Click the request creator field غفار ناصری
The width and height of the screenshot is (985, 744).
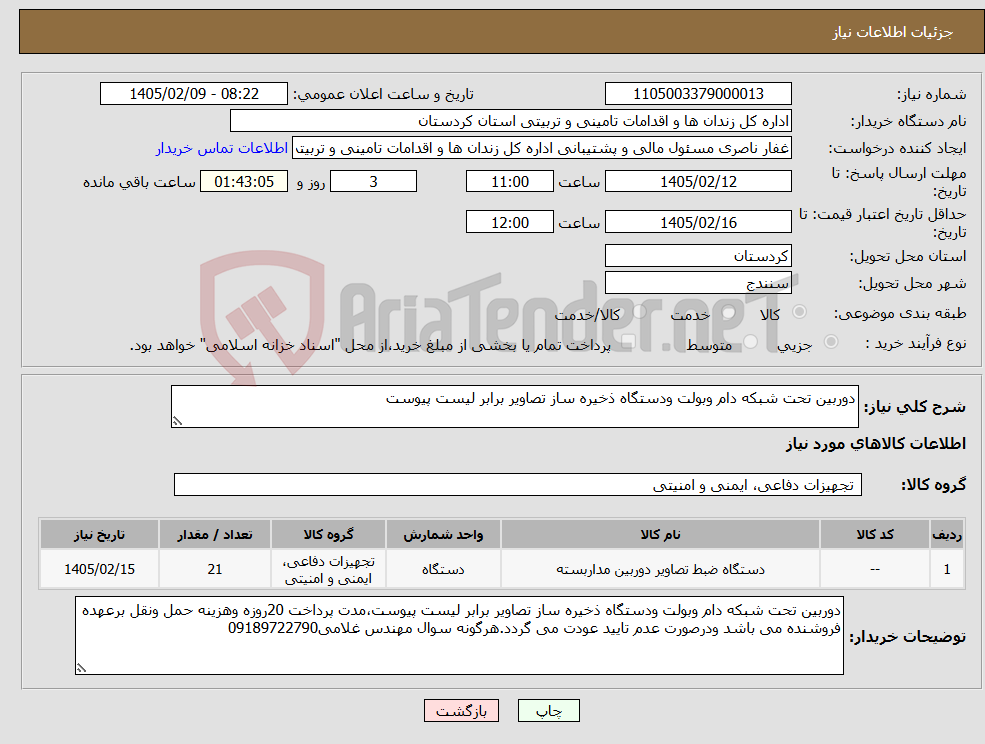pyautogui.click(x=542, y=148)
